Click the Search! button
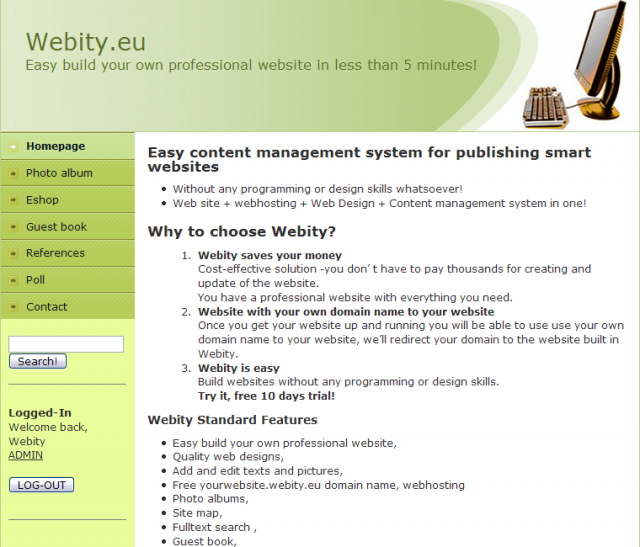Screen dimensions: 640x547 click(x=38, y=361)
